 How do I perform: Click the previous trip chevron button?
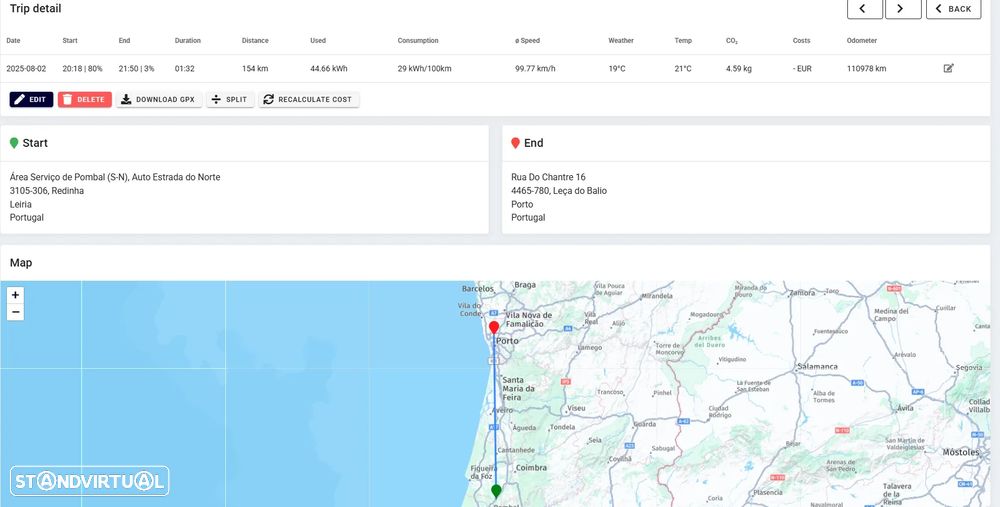(864, 9)
